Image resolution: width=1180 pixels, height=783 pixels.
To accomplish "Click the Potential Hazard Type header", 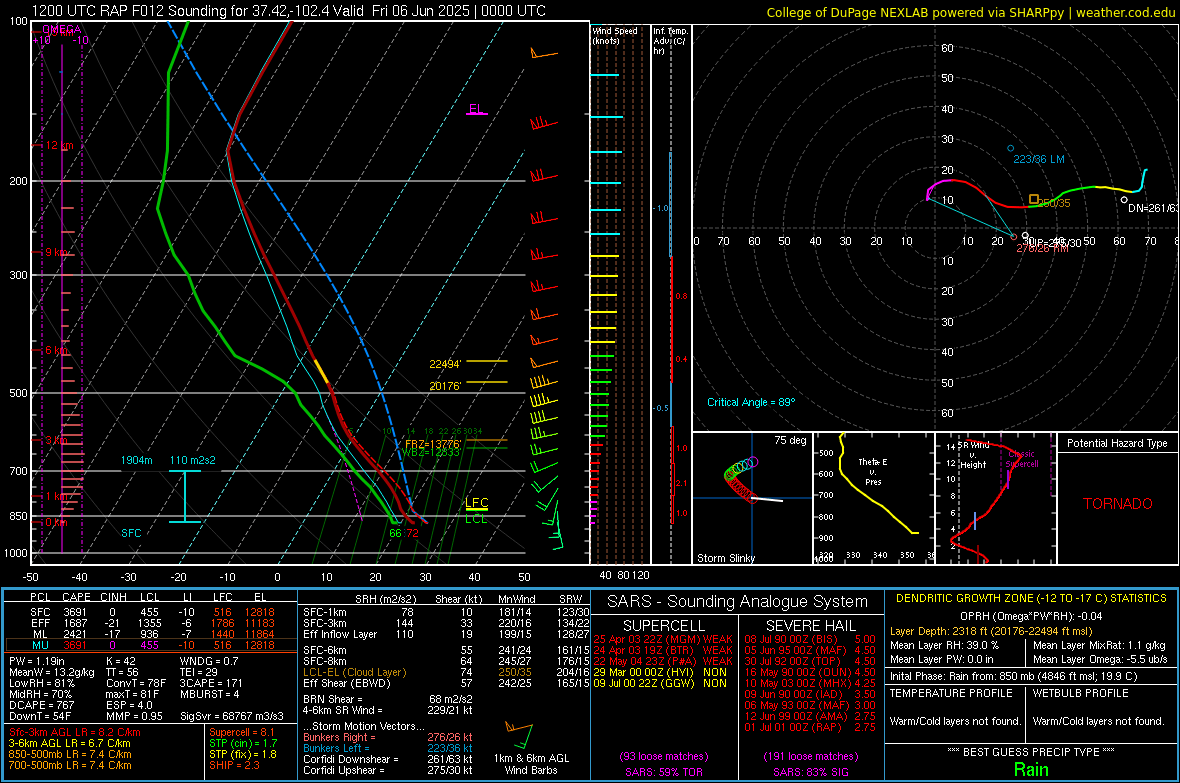I will coord(1117,443).
